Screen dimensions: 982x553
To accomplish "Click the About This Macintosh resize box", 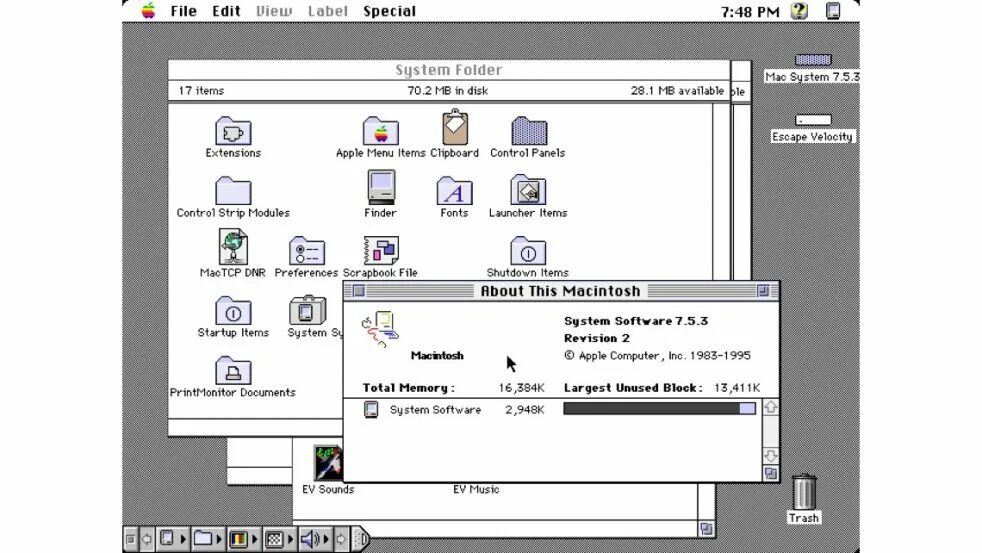I will (x=770, y=473).
